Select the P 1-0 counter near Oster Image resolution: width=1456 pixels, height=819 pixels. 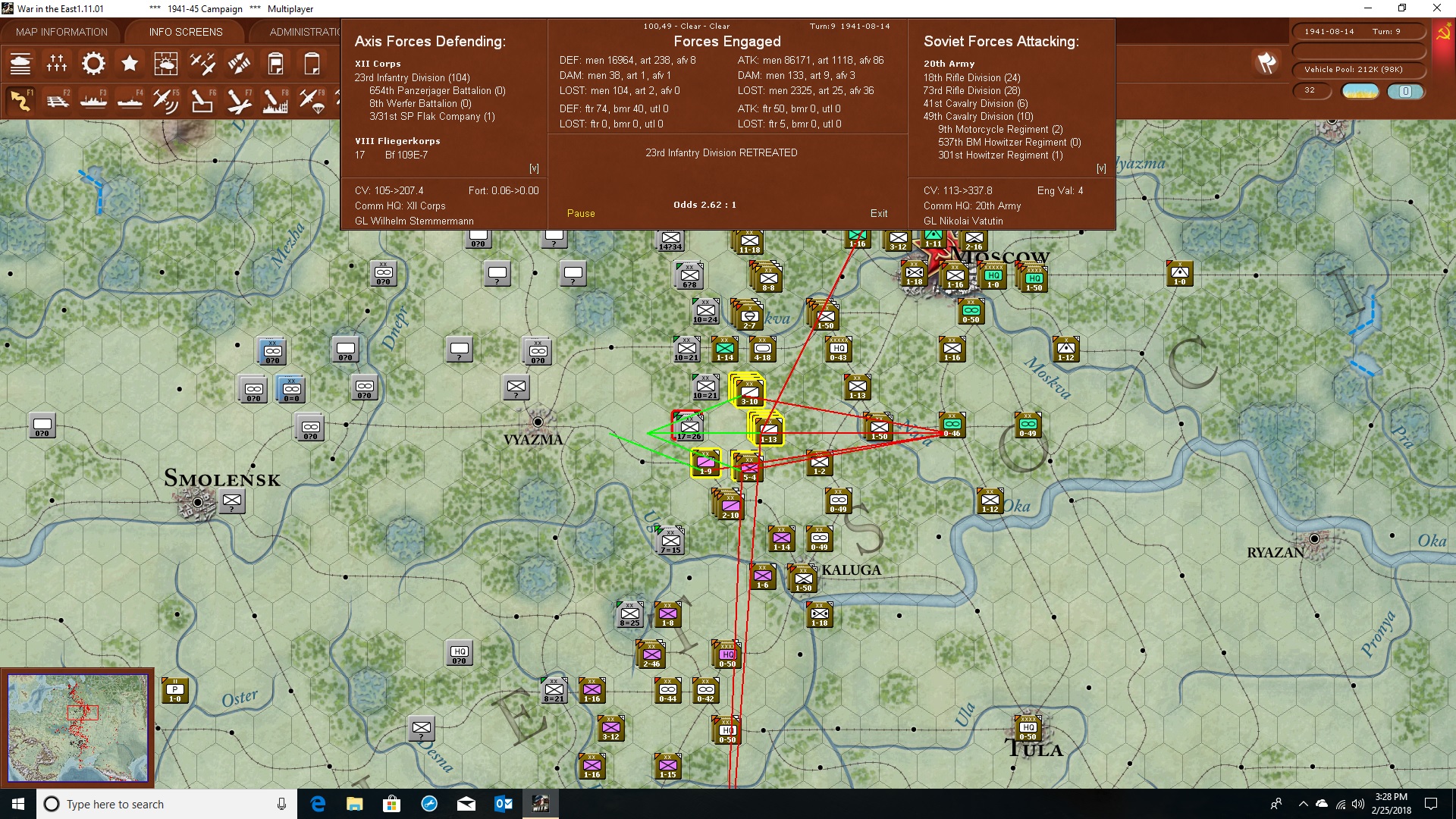tap(174, 692)
